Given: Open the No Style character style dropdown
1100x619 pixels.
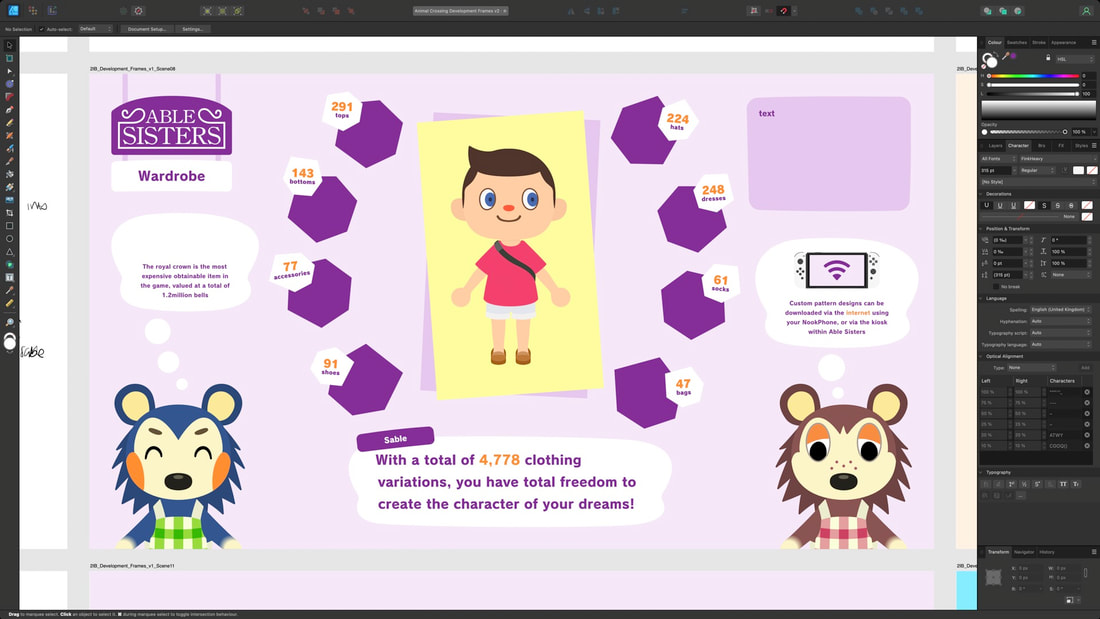Looking at the screenshot, I should click(1036, 182).
